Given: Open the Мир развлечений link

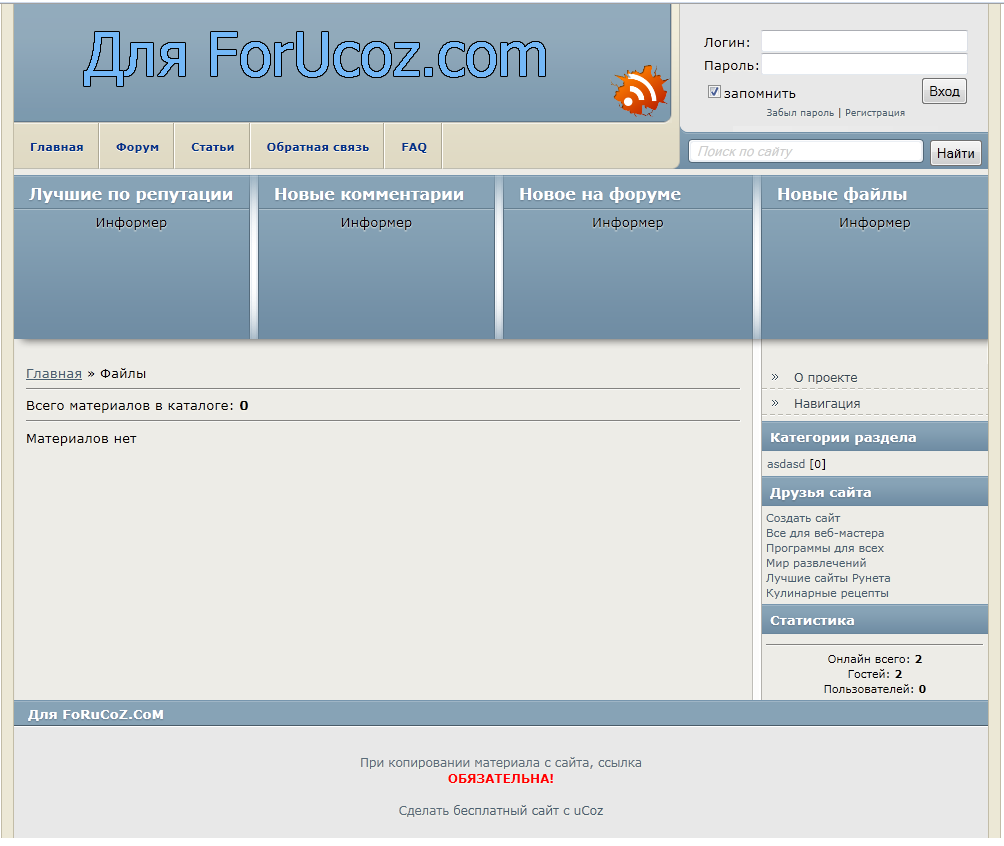Looking at the screenshot, I should (816, 563).
